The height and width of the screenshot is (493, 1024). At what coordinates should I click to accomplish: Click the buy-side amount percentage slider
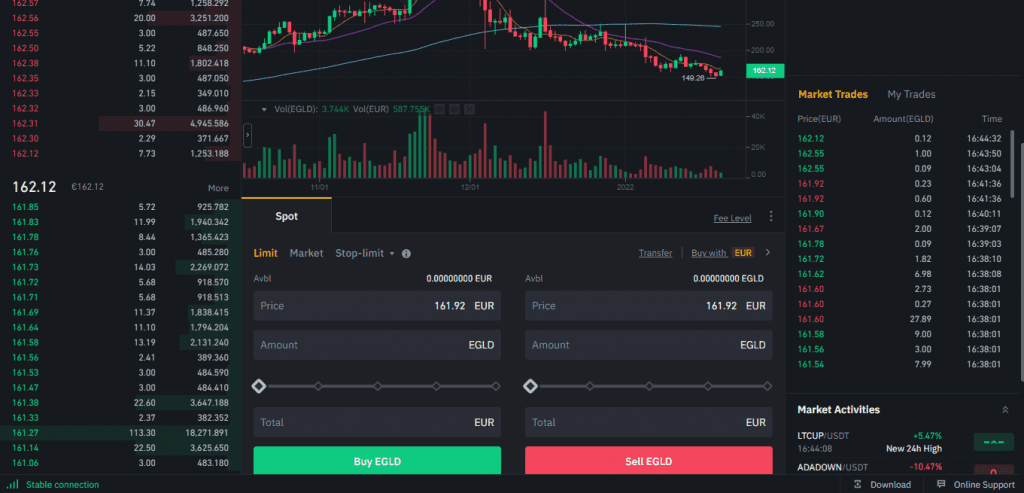377,386
